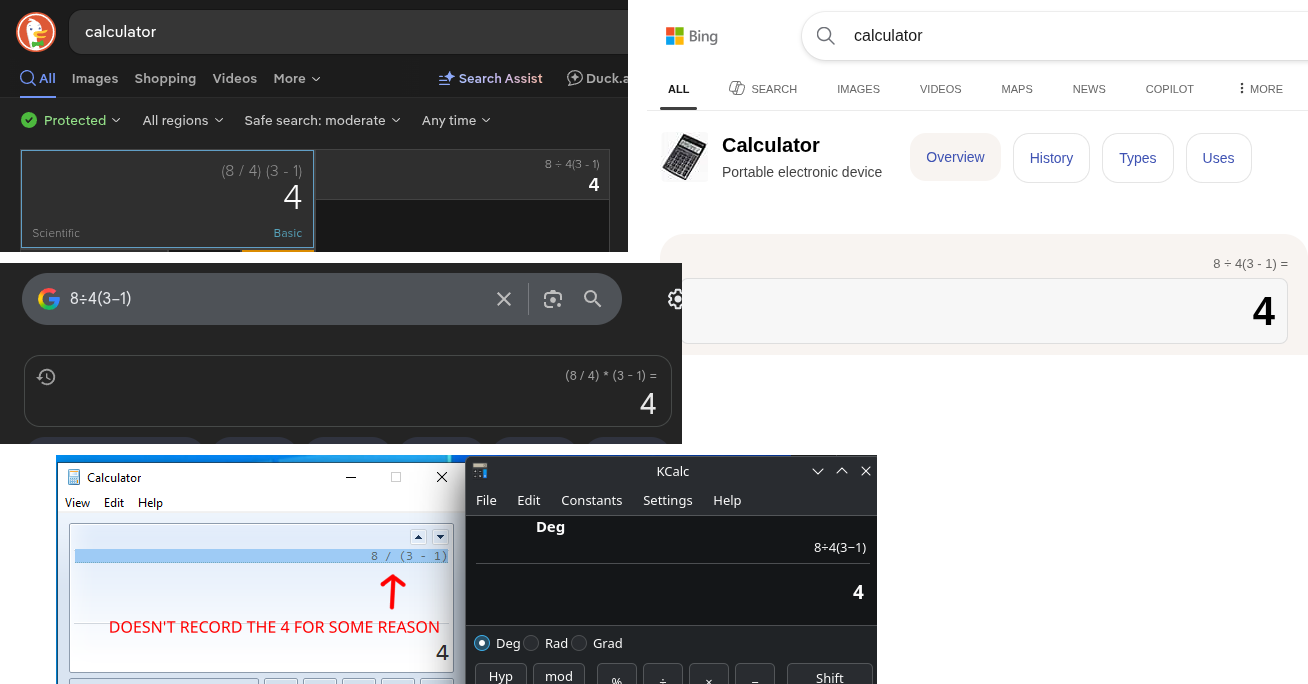Screen dimensions: 1308x684
Task: Click the percent key in KCalc
Action: pos(616,676)
